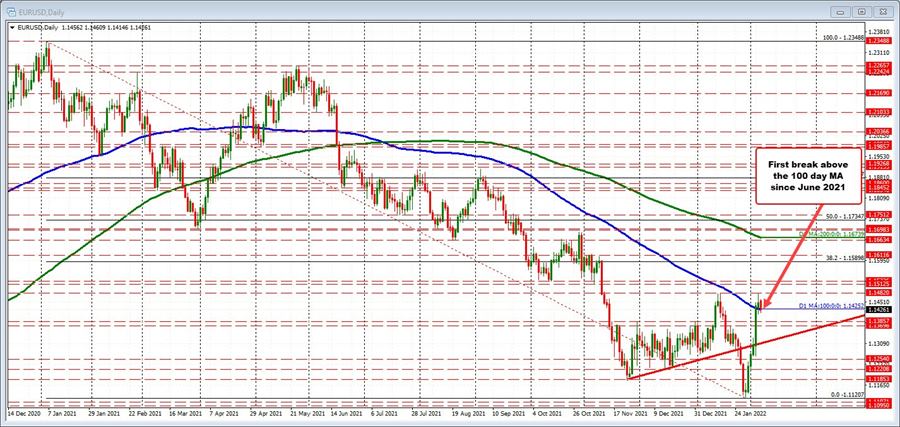Click the red price tag 1.19857
Screen dimensions: 900x427
878,146
